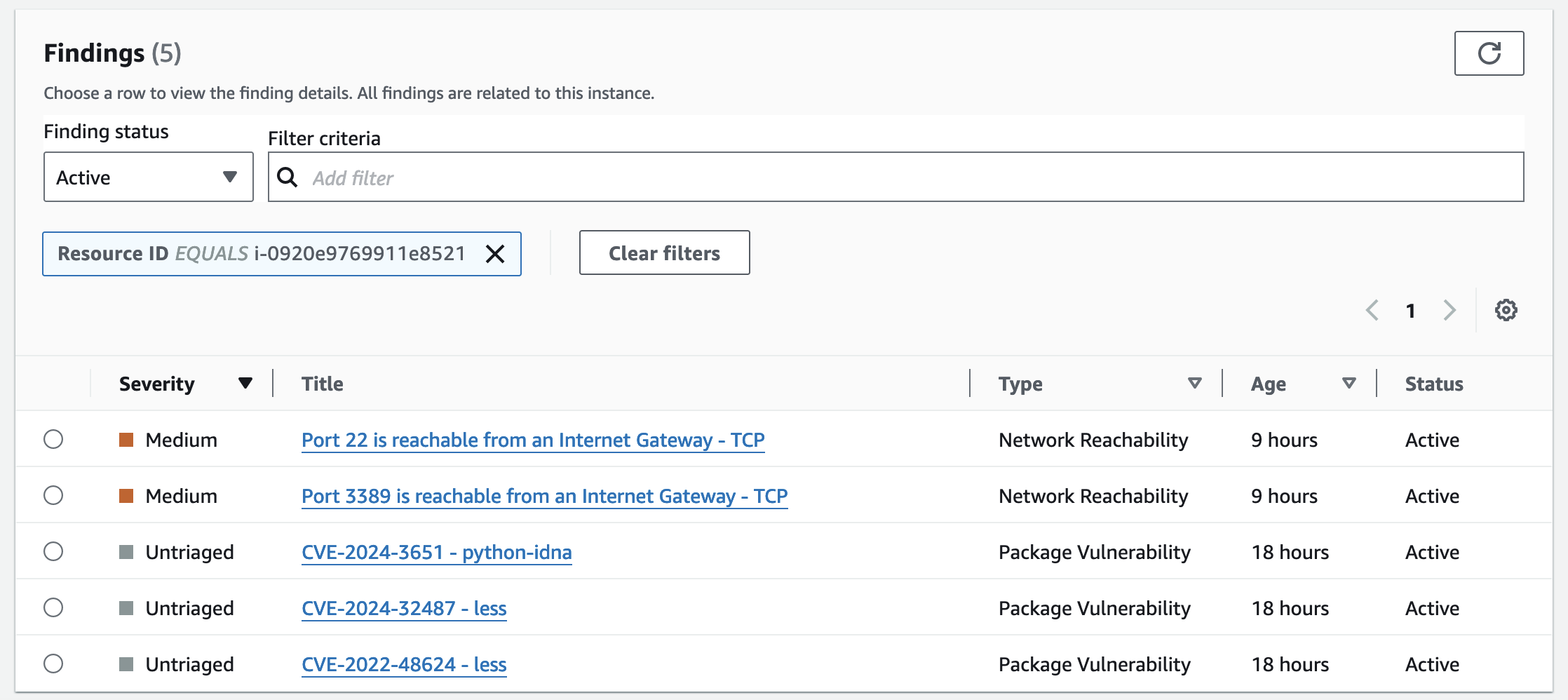Select the Port 22 finding radio button
The image size is (1568, 700).
tap(53, 440)
